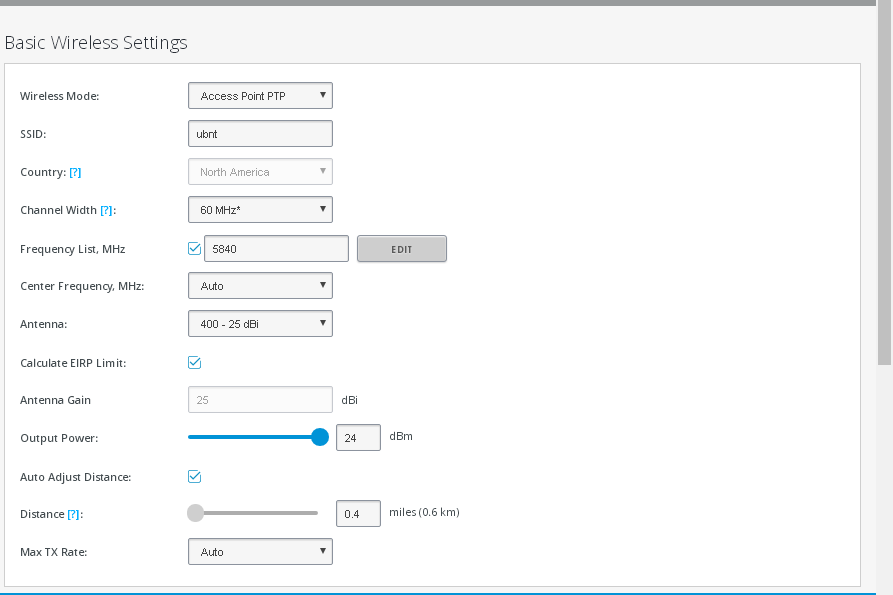Open the Max TX Rate dropdown
The width and height of the screenshot is (893, 595).
click(260, 552)
